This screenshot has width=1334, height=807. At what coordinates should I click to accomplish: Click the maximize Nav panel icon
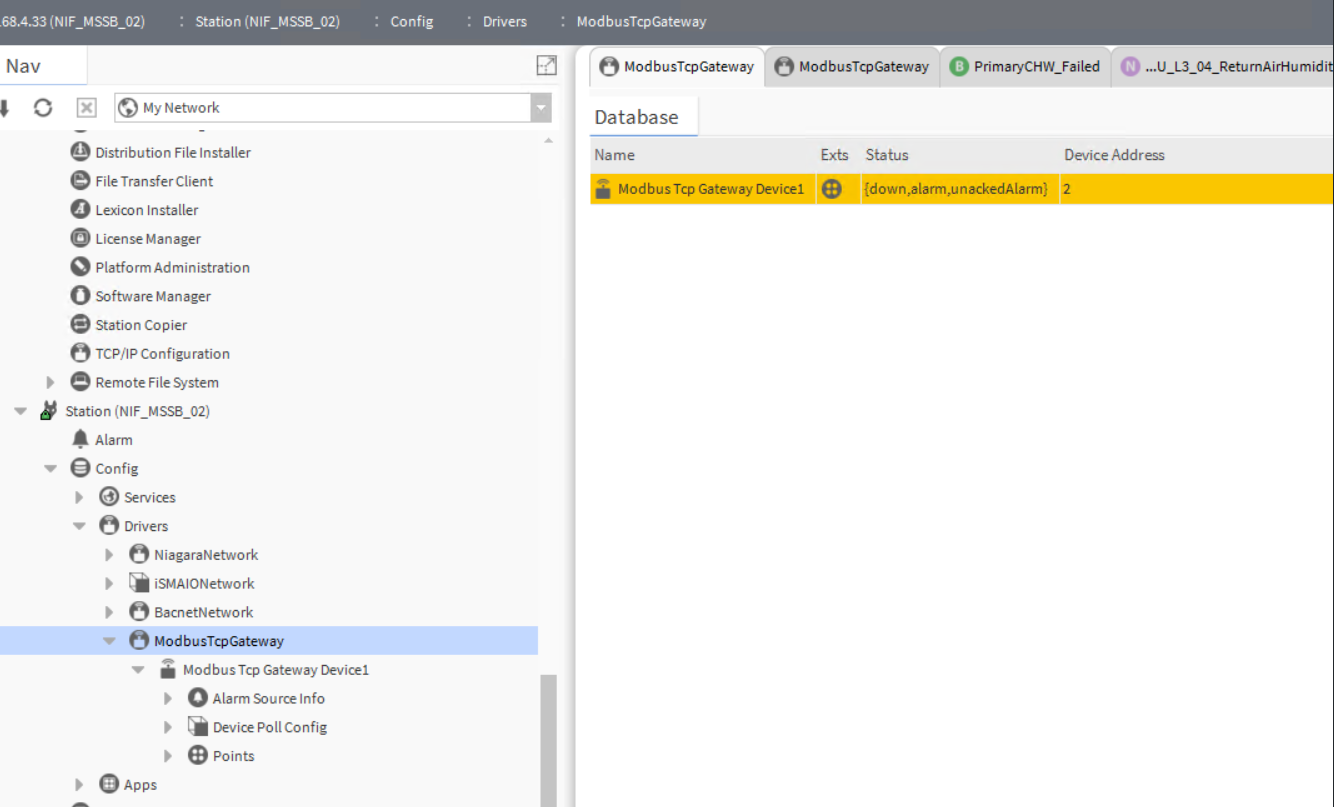pyautogui.click(x=546, y=66)
